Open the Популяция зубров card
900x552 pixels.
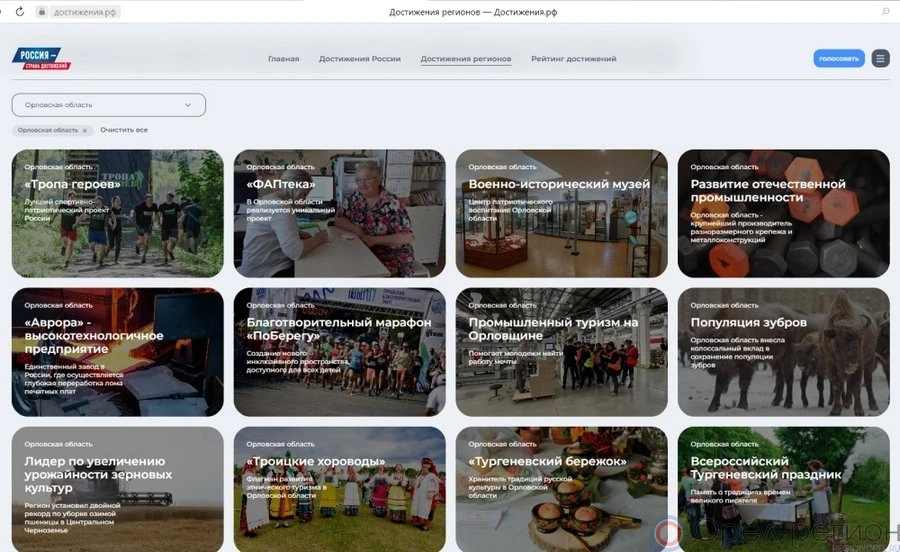tap(783, 352)
